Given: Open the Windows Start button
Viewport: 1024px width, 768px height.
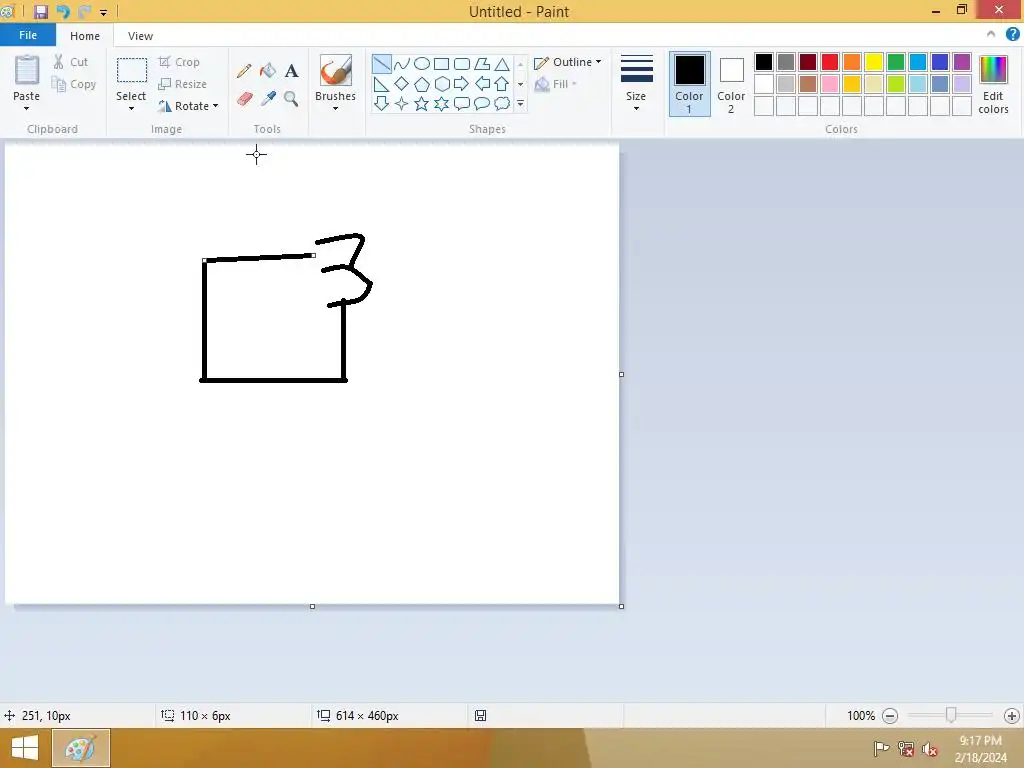Looking at the screenshot, I should click(25, 748).
